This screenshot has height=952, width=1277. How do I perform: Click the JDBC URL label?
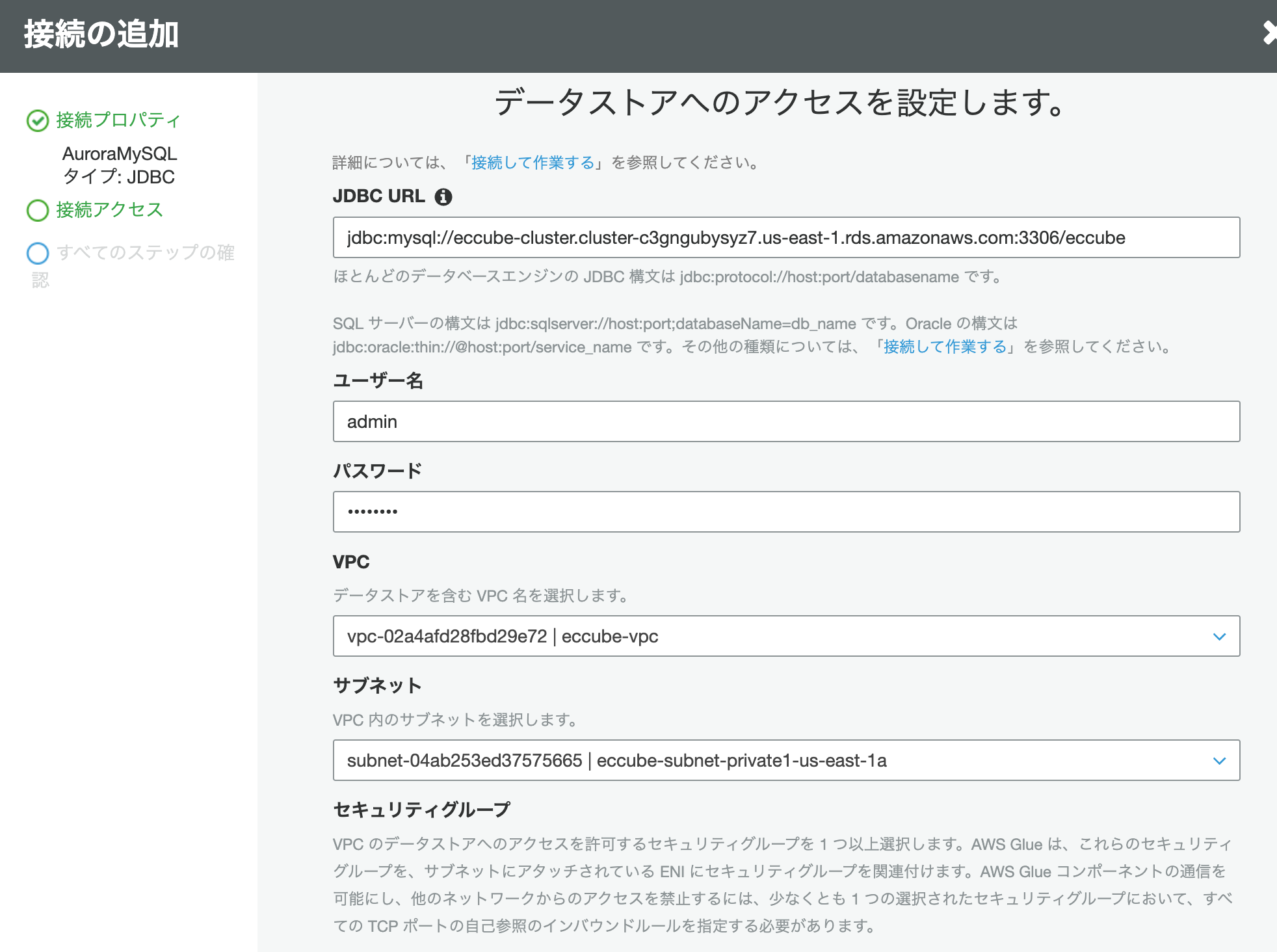379,196
